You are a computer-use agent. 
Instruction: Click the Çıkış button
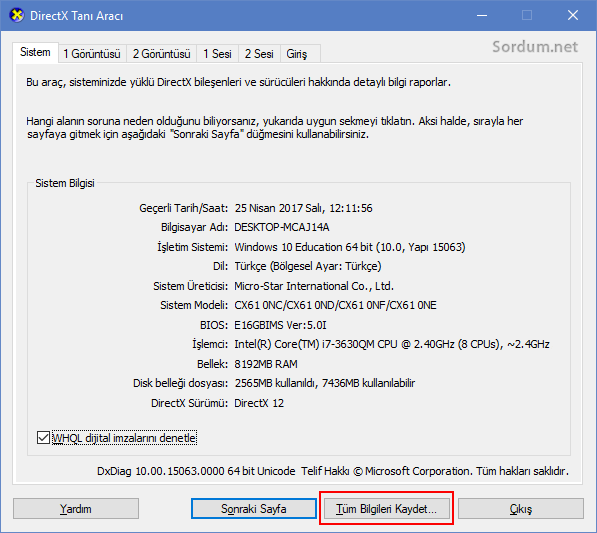click(x=520, y=509)
